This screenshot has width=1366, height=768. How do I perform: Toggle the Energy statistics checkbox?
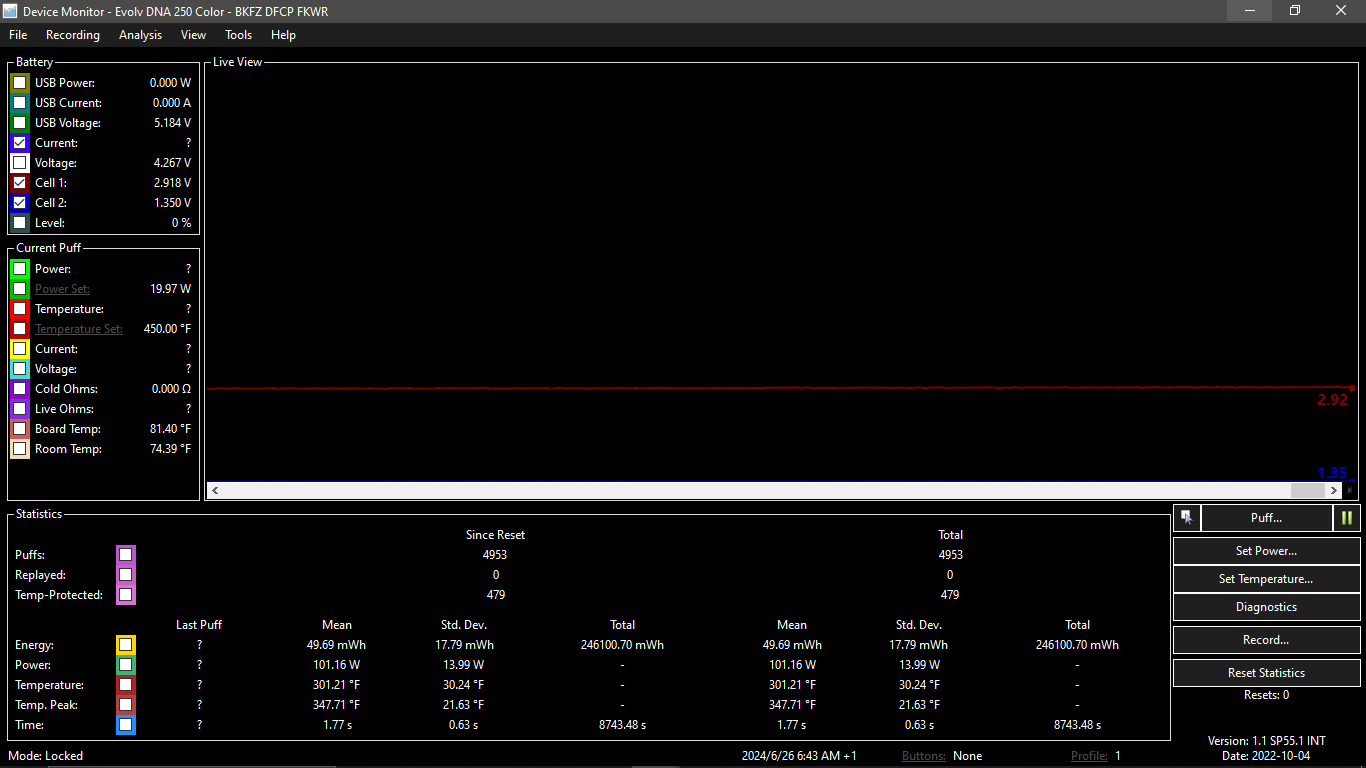126,645
